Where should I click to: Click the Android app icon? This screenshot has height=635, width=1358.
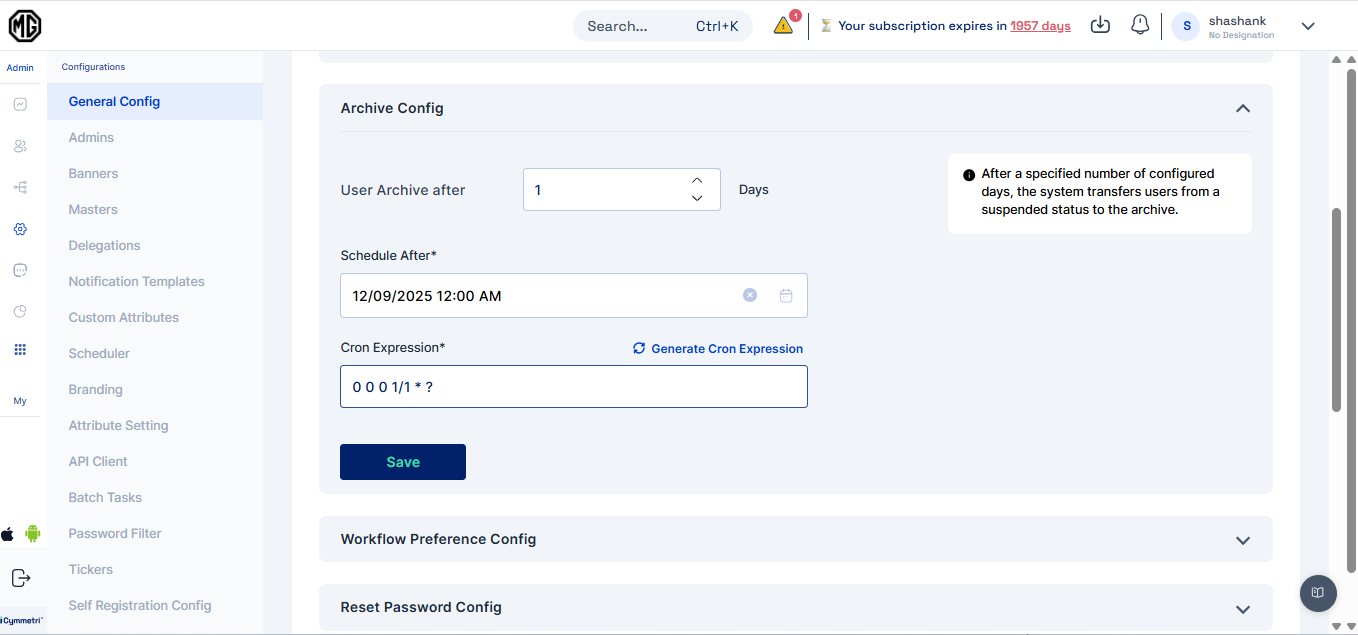click(x=33, y=533)
